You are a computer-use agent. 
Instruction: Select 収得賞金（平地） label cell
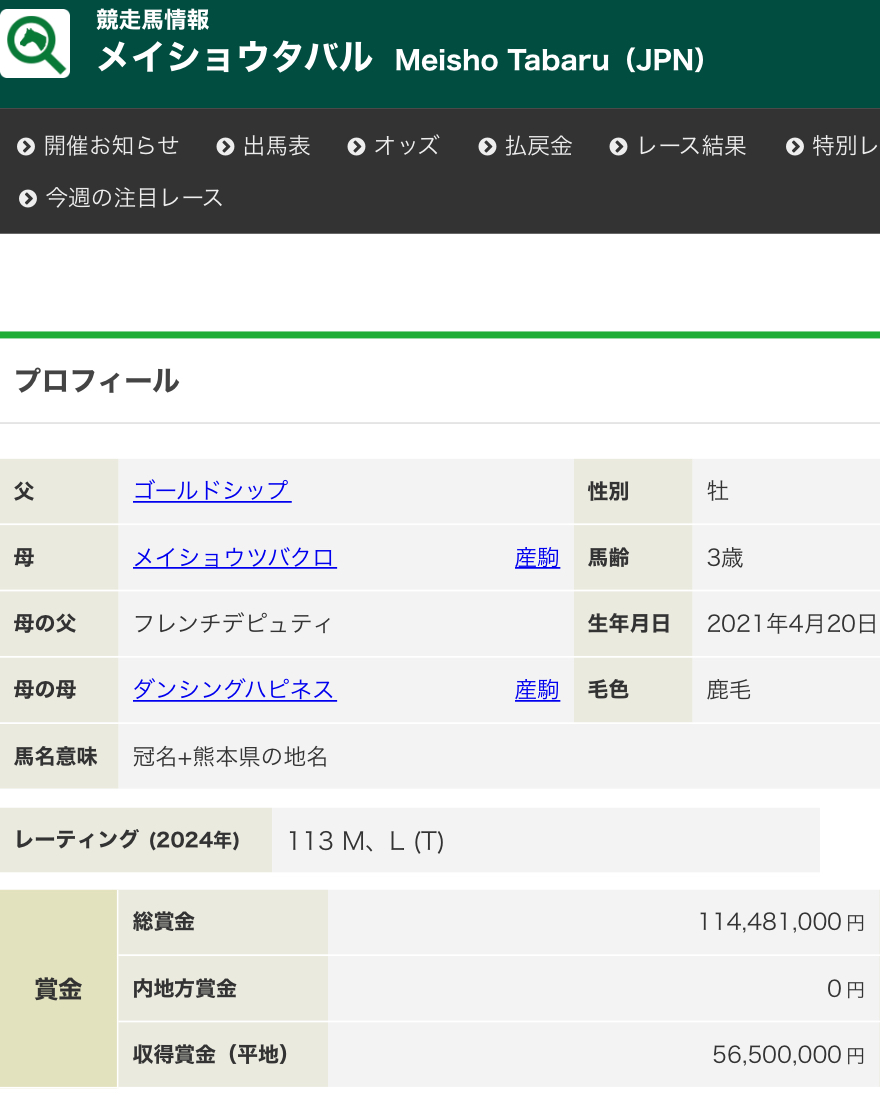[222, 1054]
